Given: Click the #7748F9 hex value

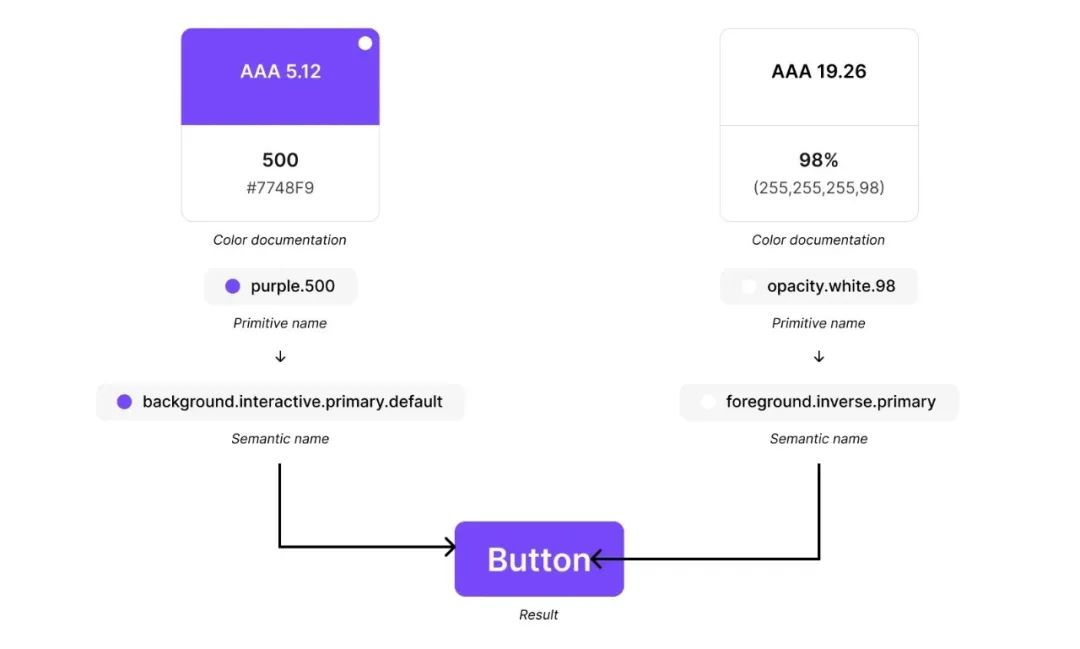Looking at the screenshot, I should tap(280, 187).
